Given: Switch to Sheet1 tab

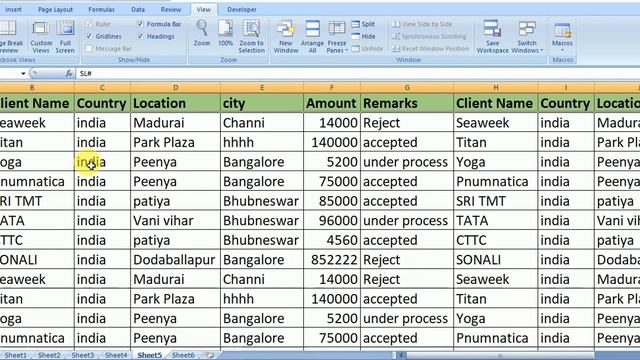Looking at the screenshot, I should (x=16, y=355).
